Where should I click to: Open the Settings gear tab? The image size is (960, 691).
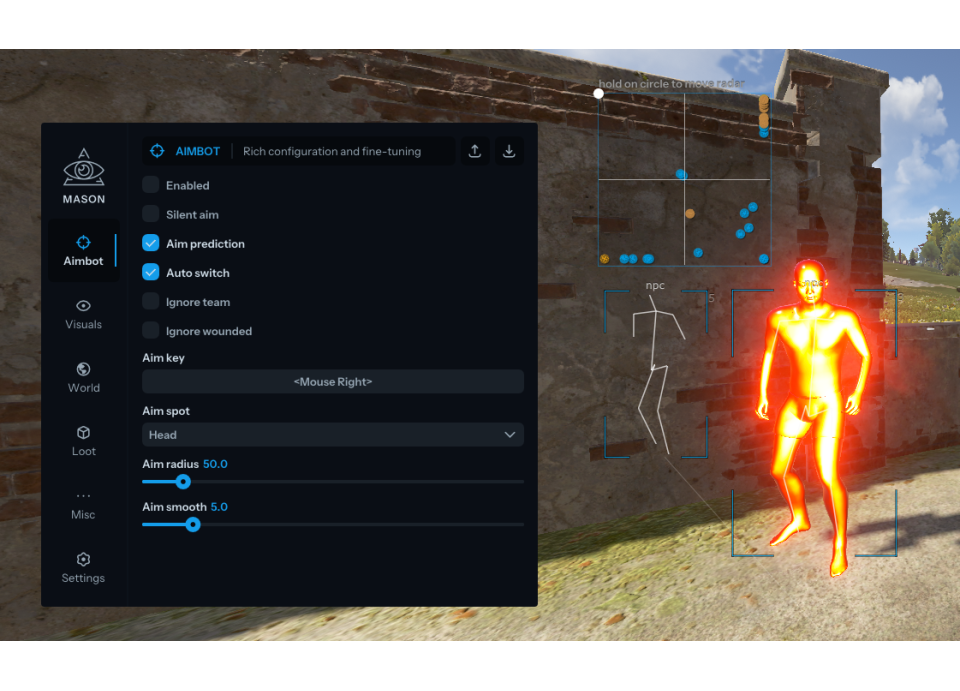pos(83,568)
